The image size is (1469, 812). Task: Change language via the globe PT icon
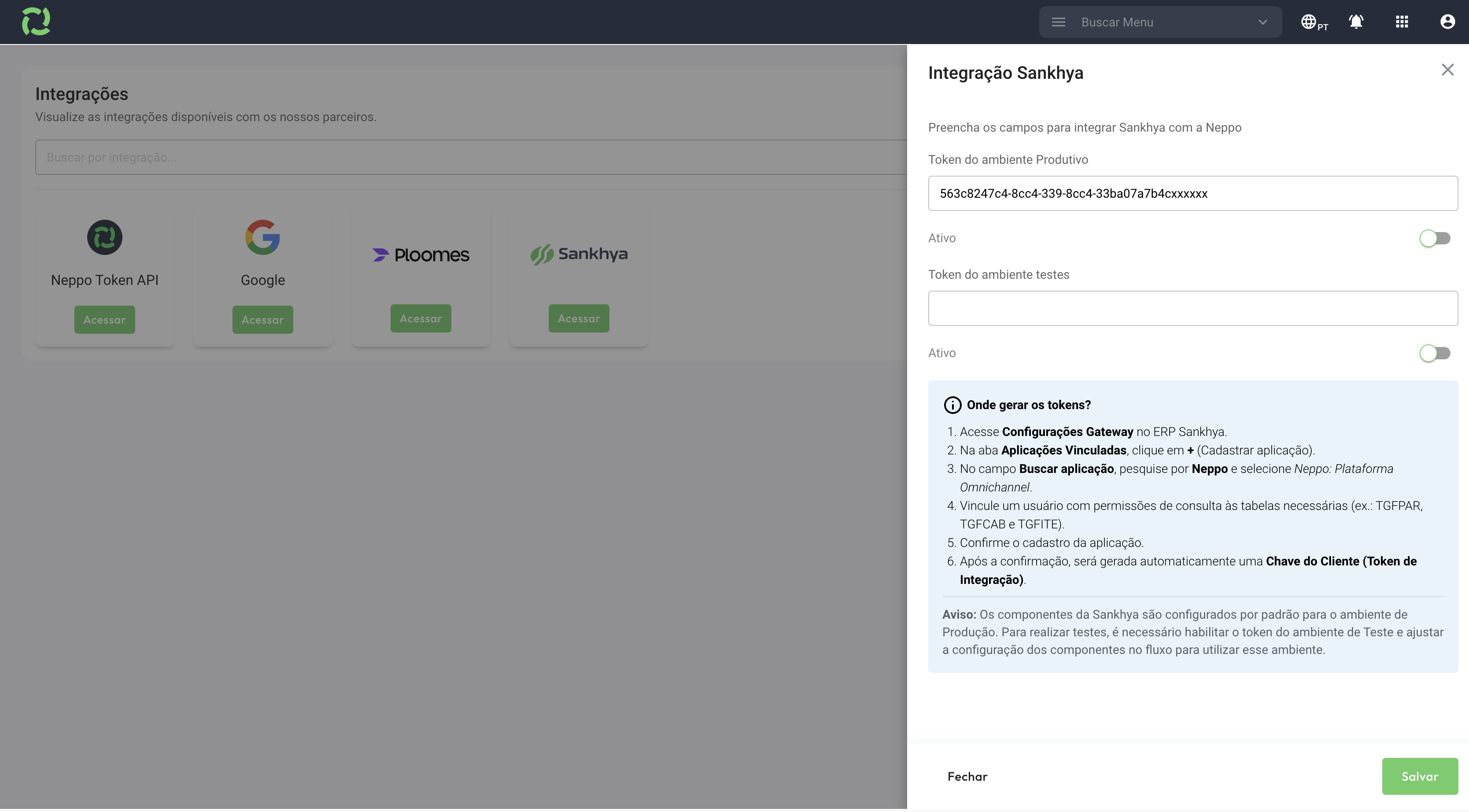click(1314, 22)
